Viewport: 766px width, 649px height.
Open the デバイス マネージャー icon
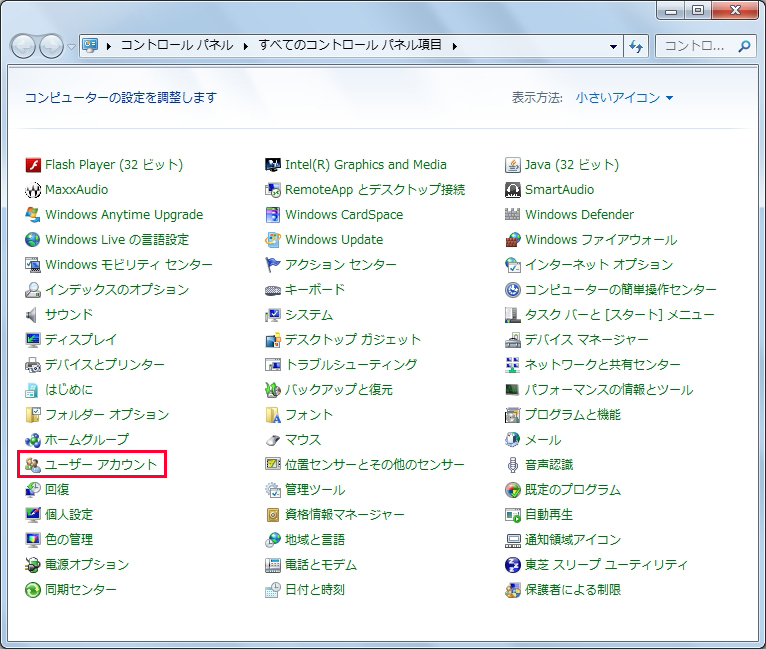[x=512, y=340]
